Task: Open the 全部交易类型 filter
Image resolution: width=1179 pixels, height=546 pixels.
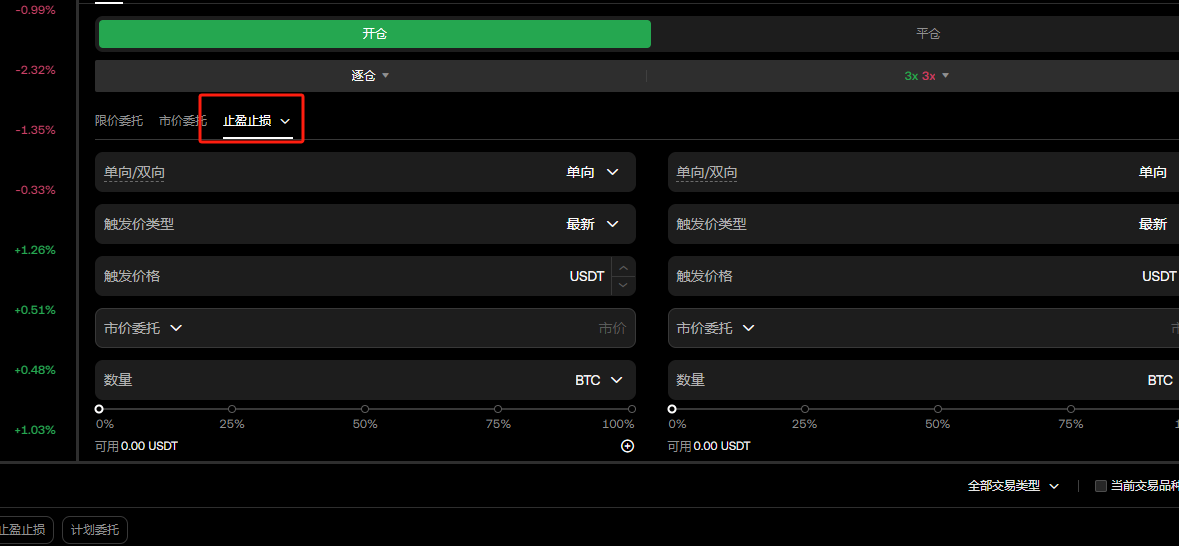Action: [1013, 486]
